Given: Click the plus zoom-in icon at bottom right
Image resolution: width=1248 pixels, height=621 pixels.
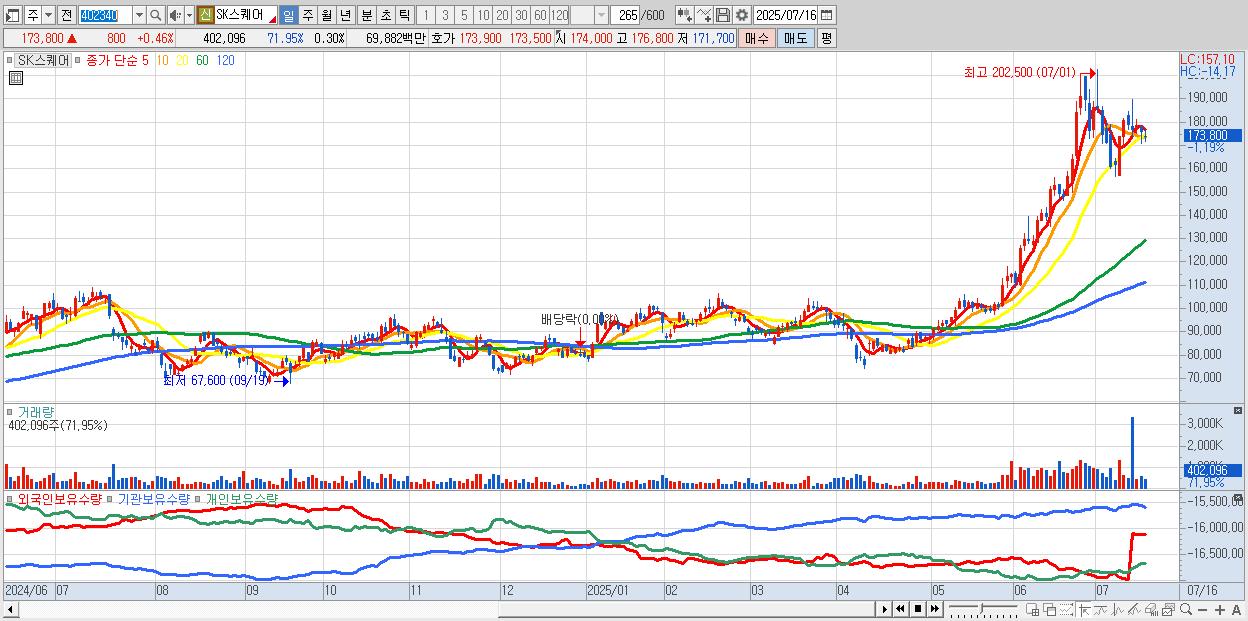Looking at the screenshot, I should [1219, 610].
